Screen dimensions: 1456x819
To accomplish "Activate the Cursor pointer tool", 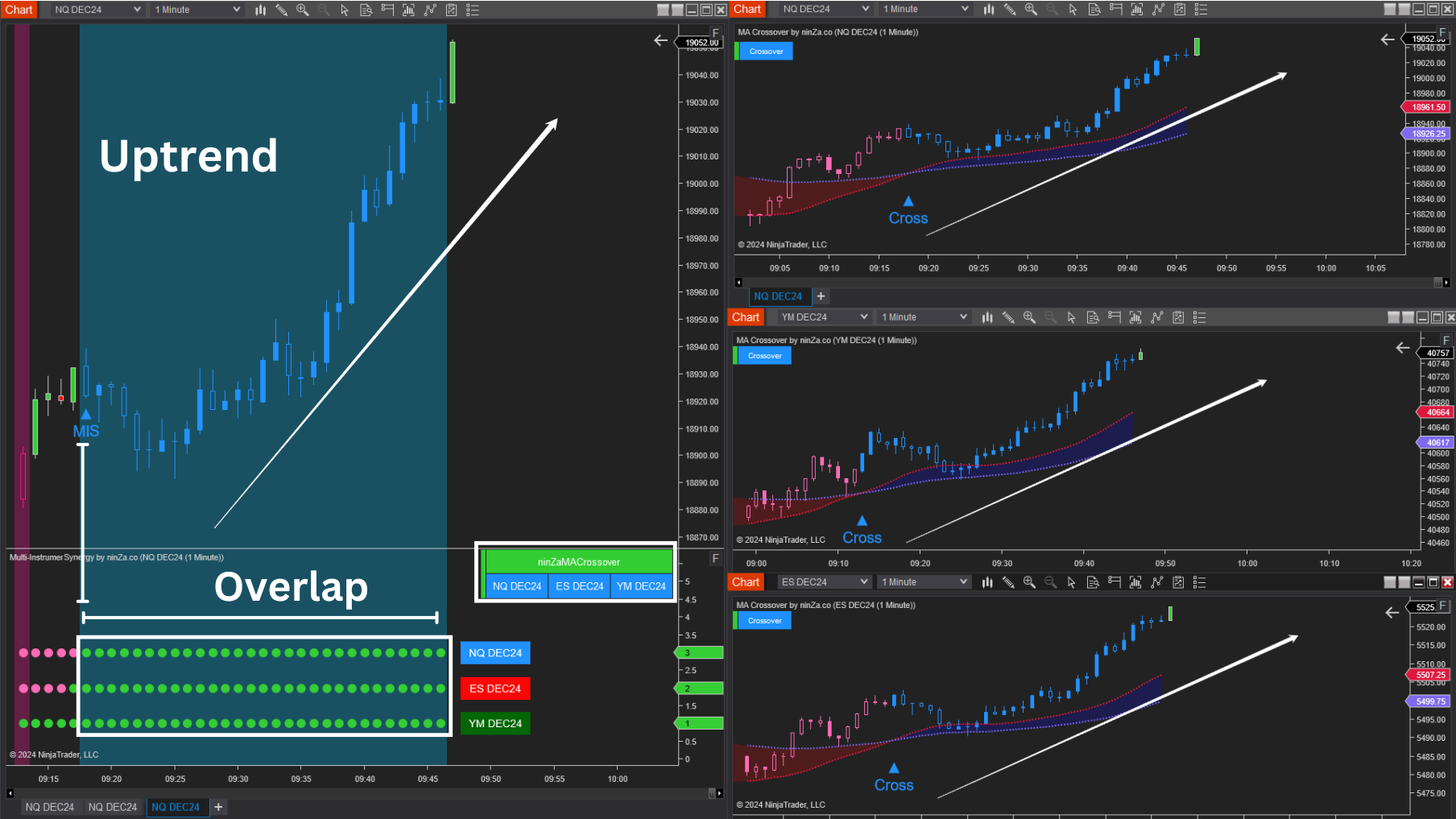I will [x=345, y=10].
